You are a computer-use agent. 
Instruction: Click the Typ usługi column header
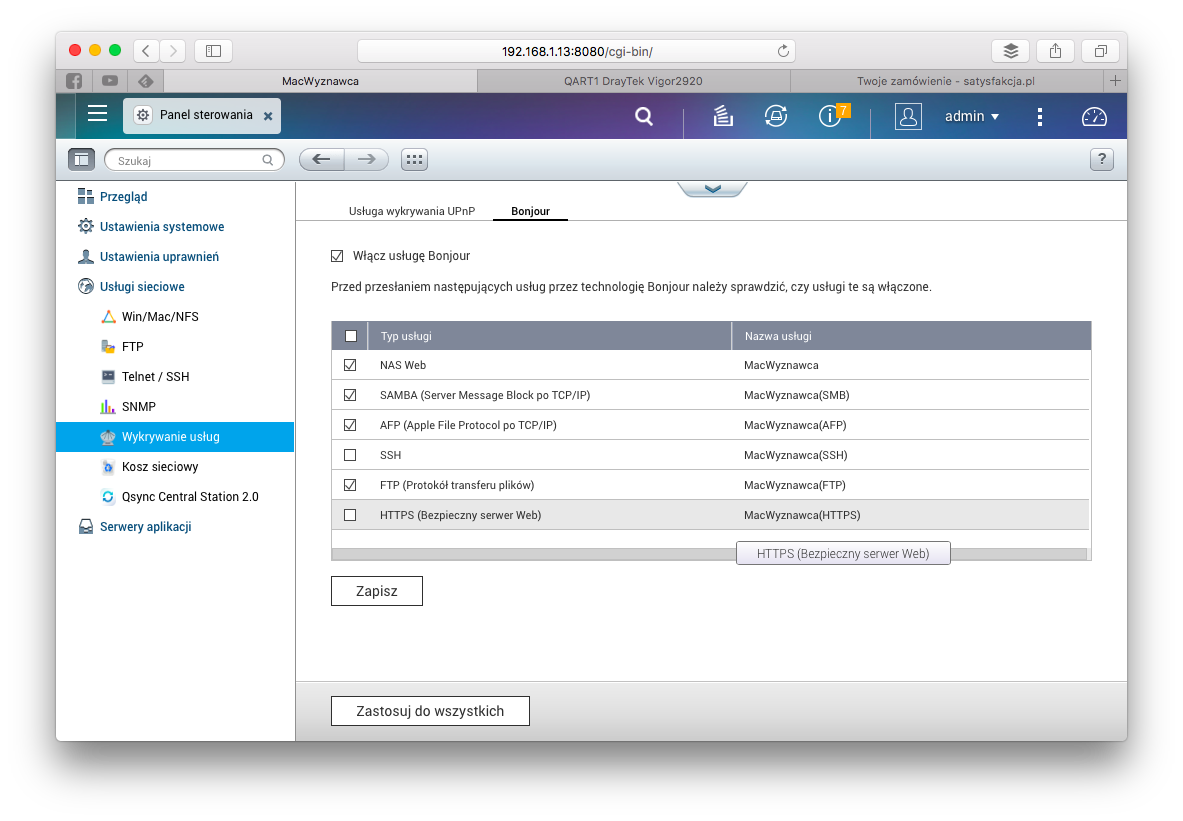pyautogui.click(x=549, y=336)
